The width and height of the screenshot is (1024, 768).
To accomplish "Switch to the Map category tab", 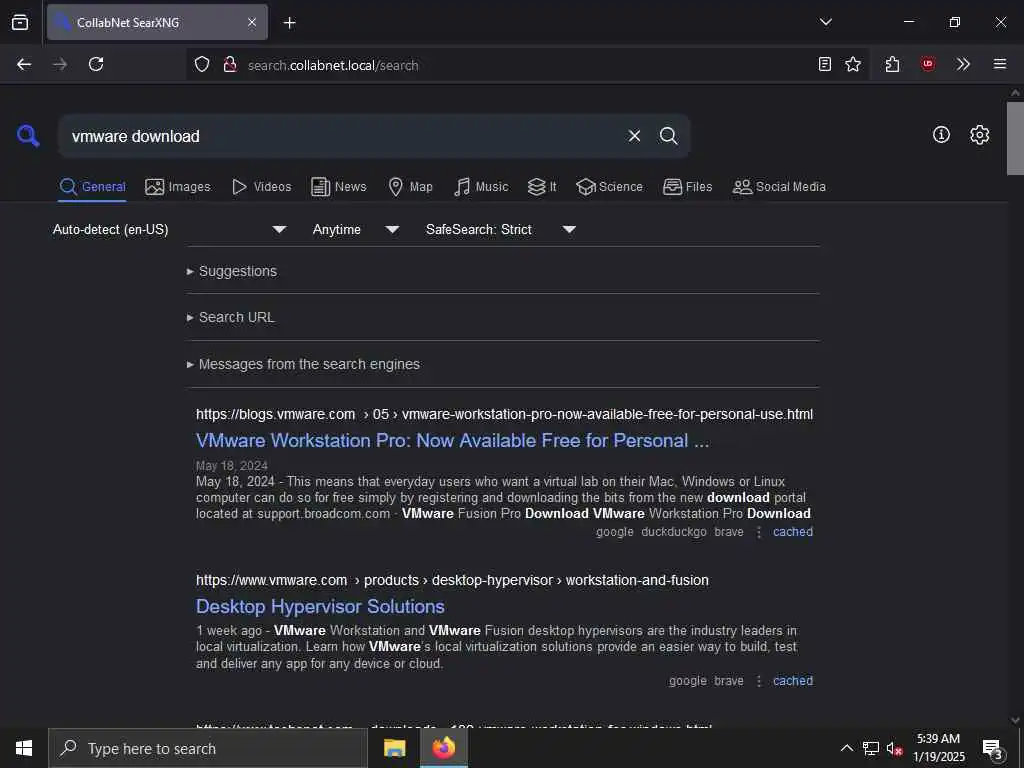I will click(x=410, y=187).
